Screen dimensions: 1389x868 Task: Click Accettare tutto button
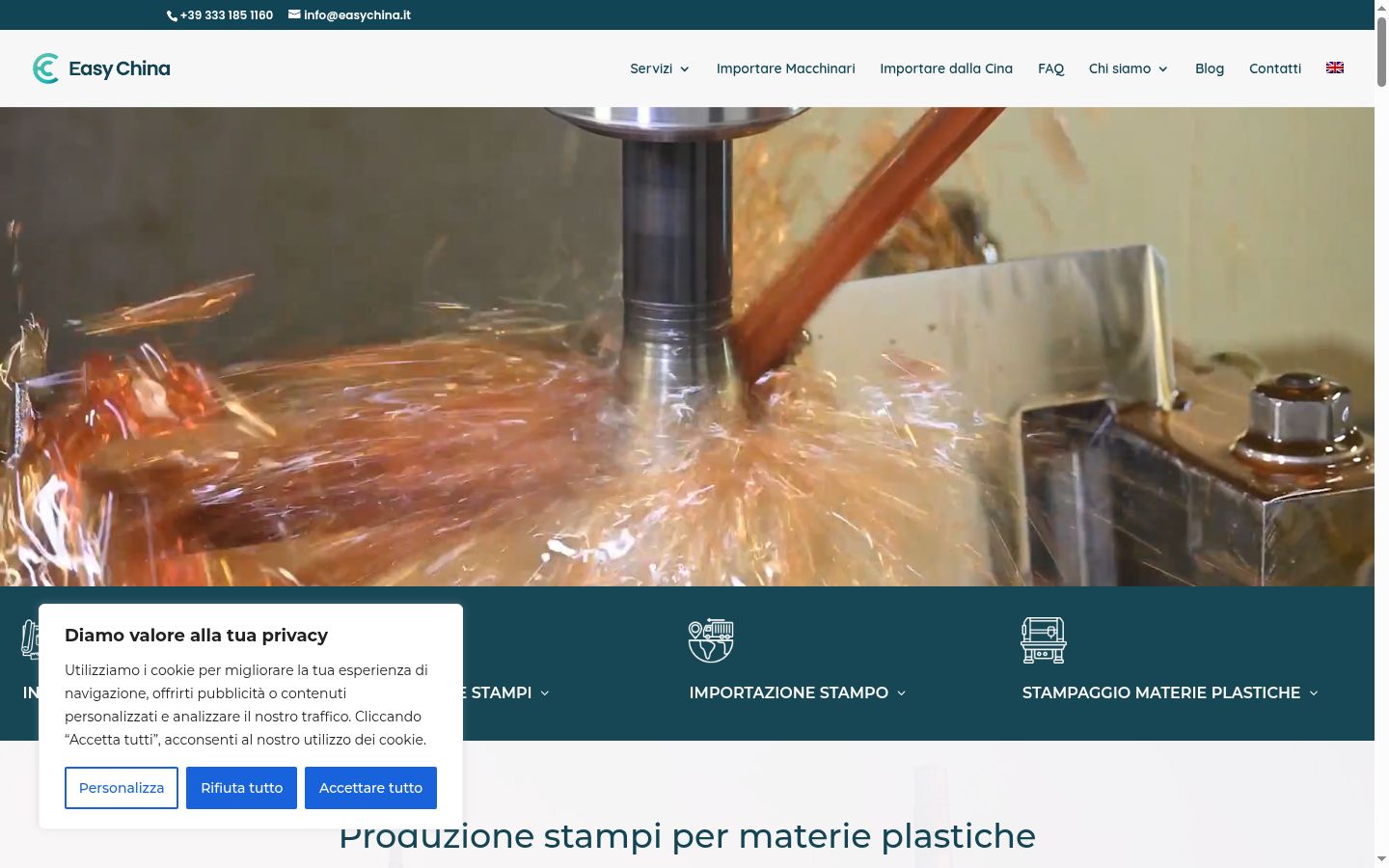tap(370, 788)
